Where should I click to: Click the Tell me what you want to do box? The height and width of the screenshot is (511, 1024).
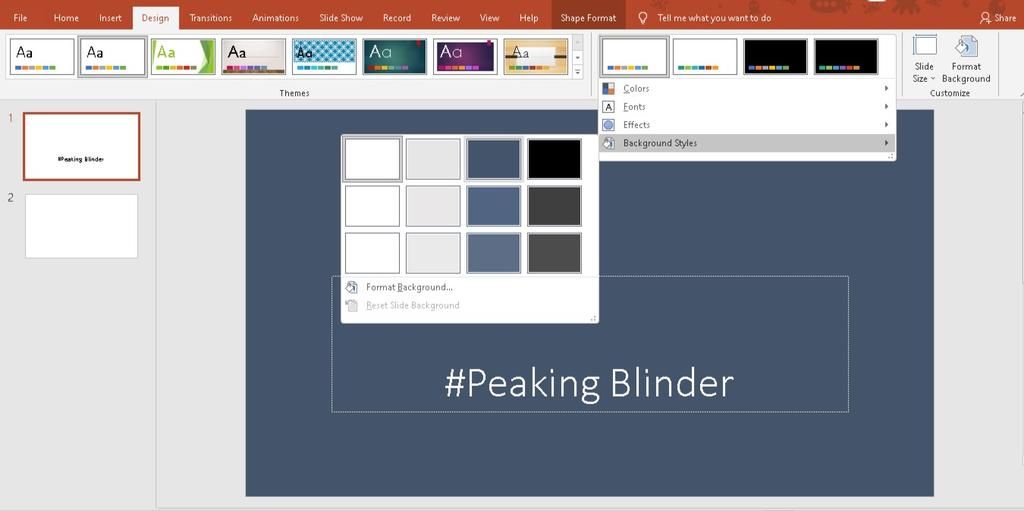(714, 18)
